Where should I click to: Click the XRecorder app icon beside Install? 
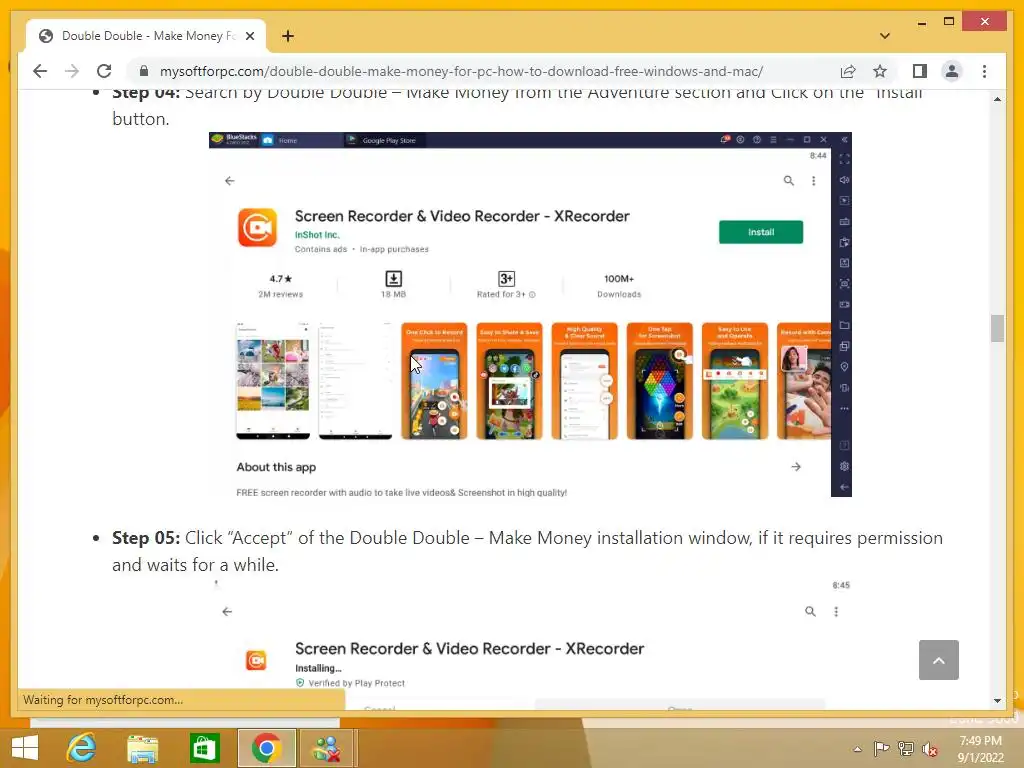(257, 227)
